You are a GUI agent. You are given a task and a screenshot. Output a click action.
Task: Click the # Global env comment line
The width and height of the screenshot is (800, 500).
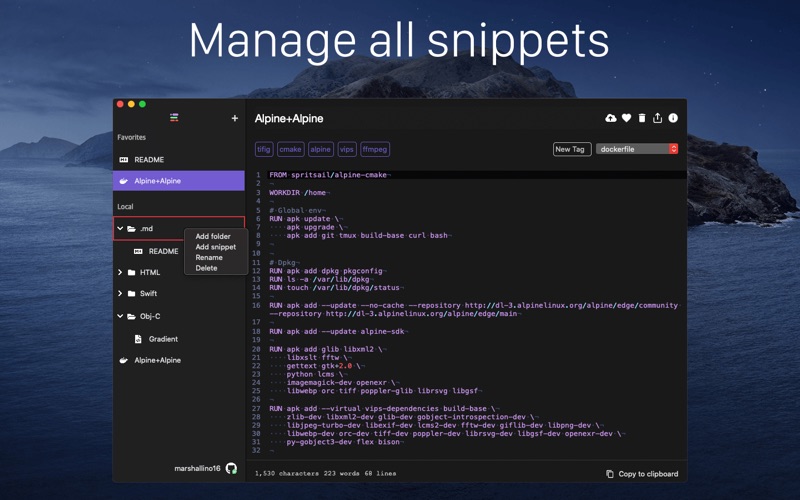point(297,210)
